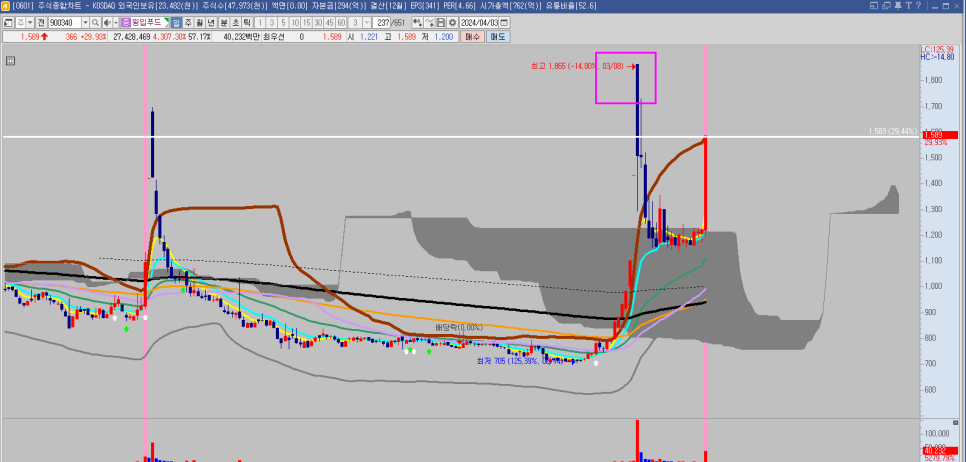The image size is (966, 462).
Task: Click the LC:125.39 indicator text
Action: pyautogui.click(x=936, y=49)
